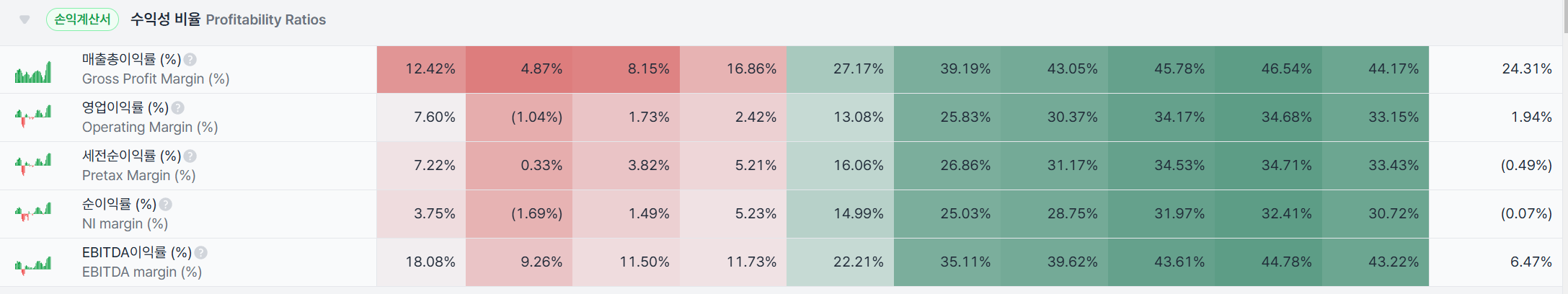The image size is (1568, 294).
Task: Collapse the Profitability Ratios section arrow
Action: coord(25,19)
